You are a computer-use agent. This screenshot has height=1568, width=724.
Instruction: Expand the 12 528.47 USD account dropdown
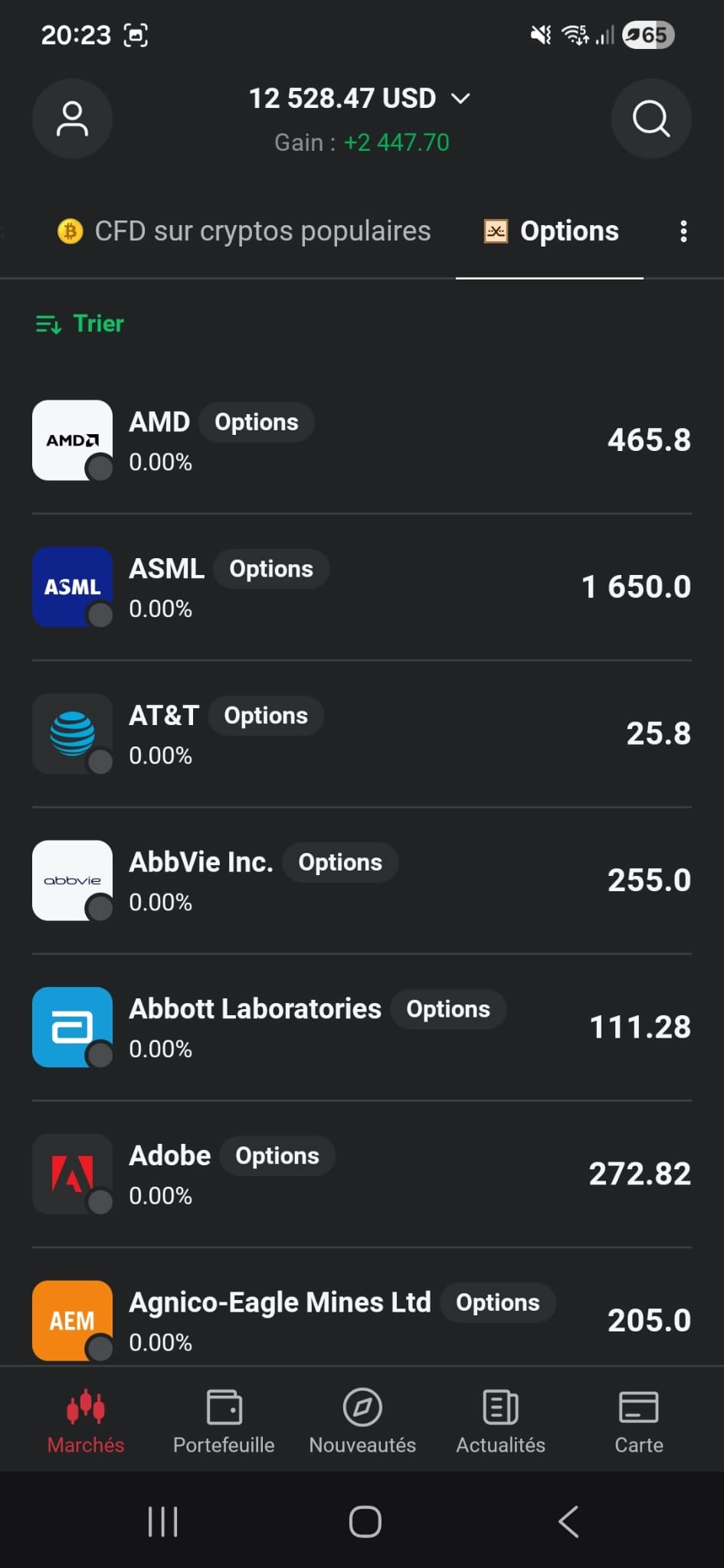pos(359,98)
